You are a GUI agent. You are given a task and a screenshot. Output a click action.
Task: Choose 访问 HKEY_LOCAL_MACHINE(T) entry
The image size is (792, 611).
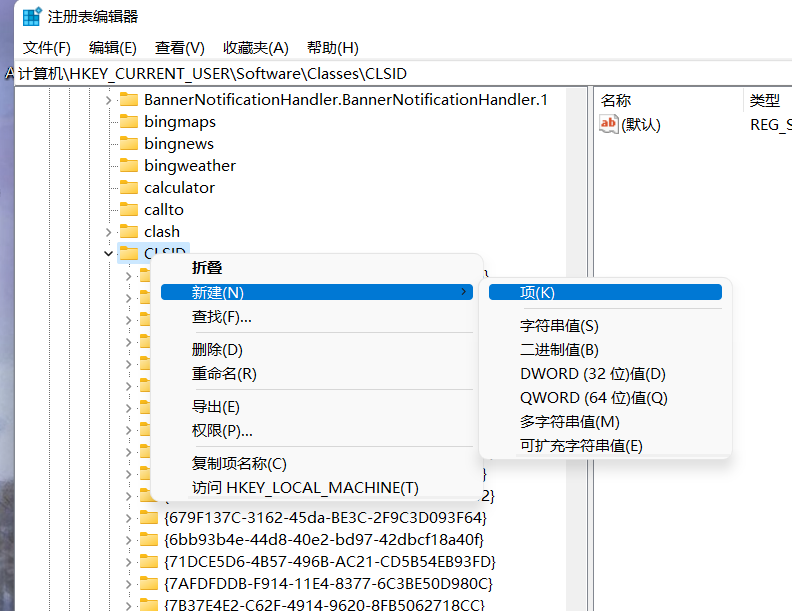pos(317,487)
